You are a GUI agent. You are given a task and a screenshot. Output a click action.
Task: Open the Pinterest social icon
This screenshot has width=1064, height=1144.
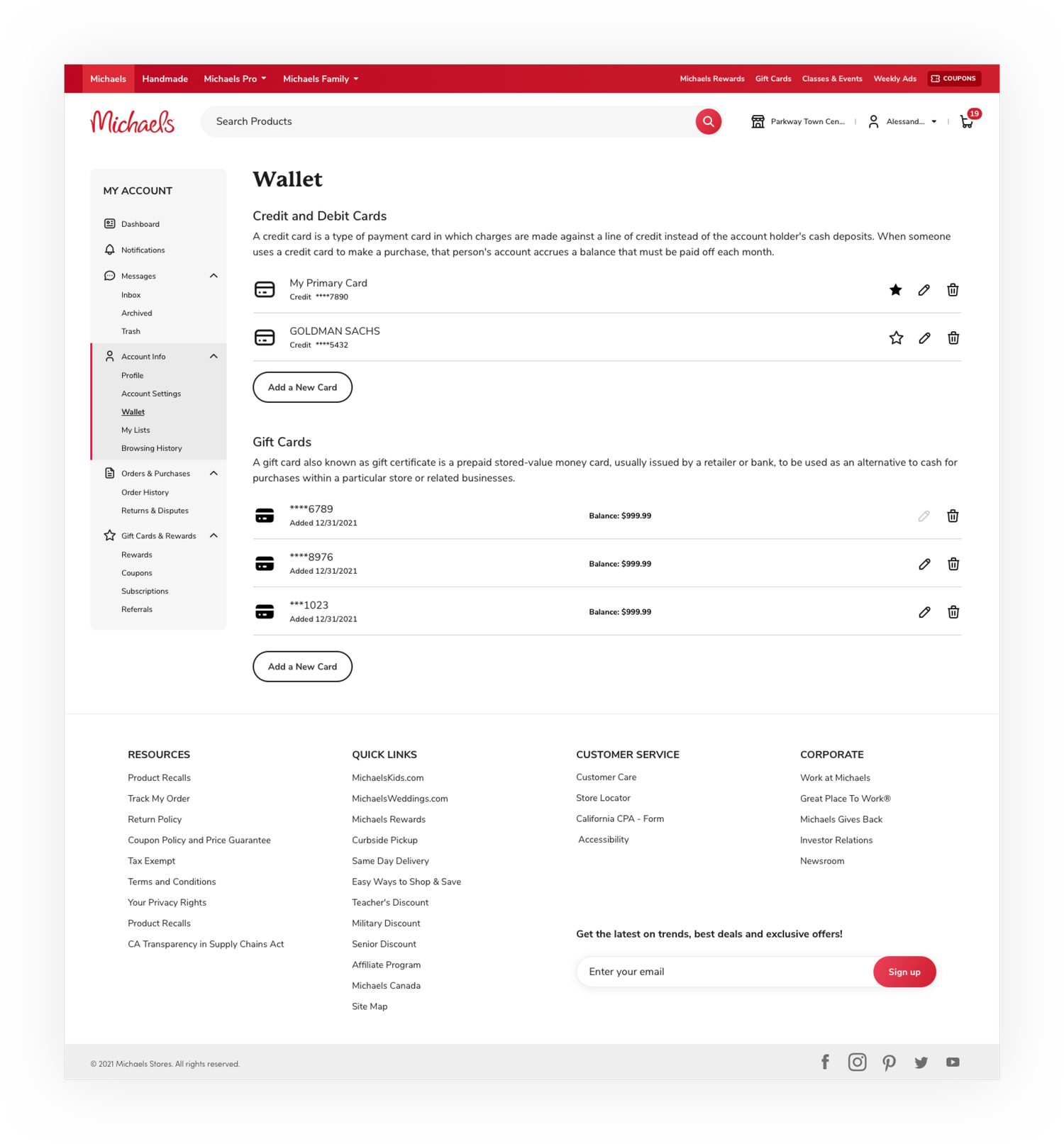pos(889,1062)
